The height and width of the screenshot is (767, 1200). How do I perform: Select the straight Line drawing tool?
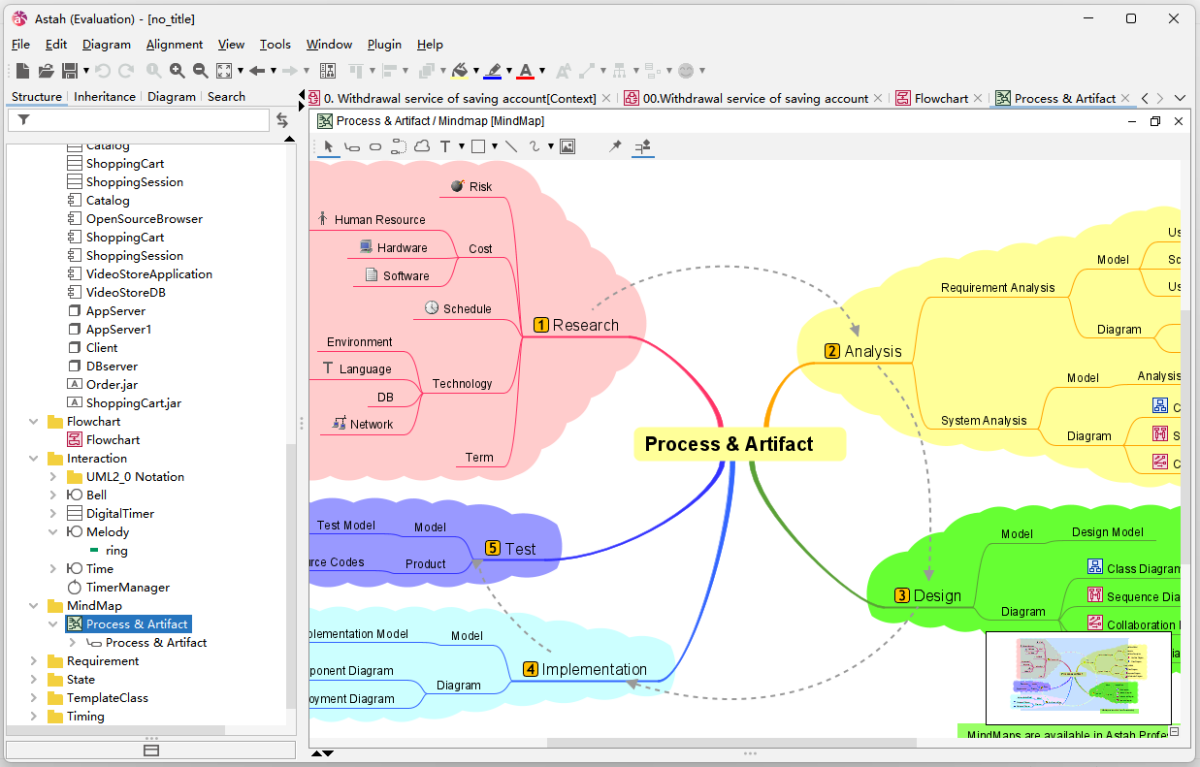point(511,146)
